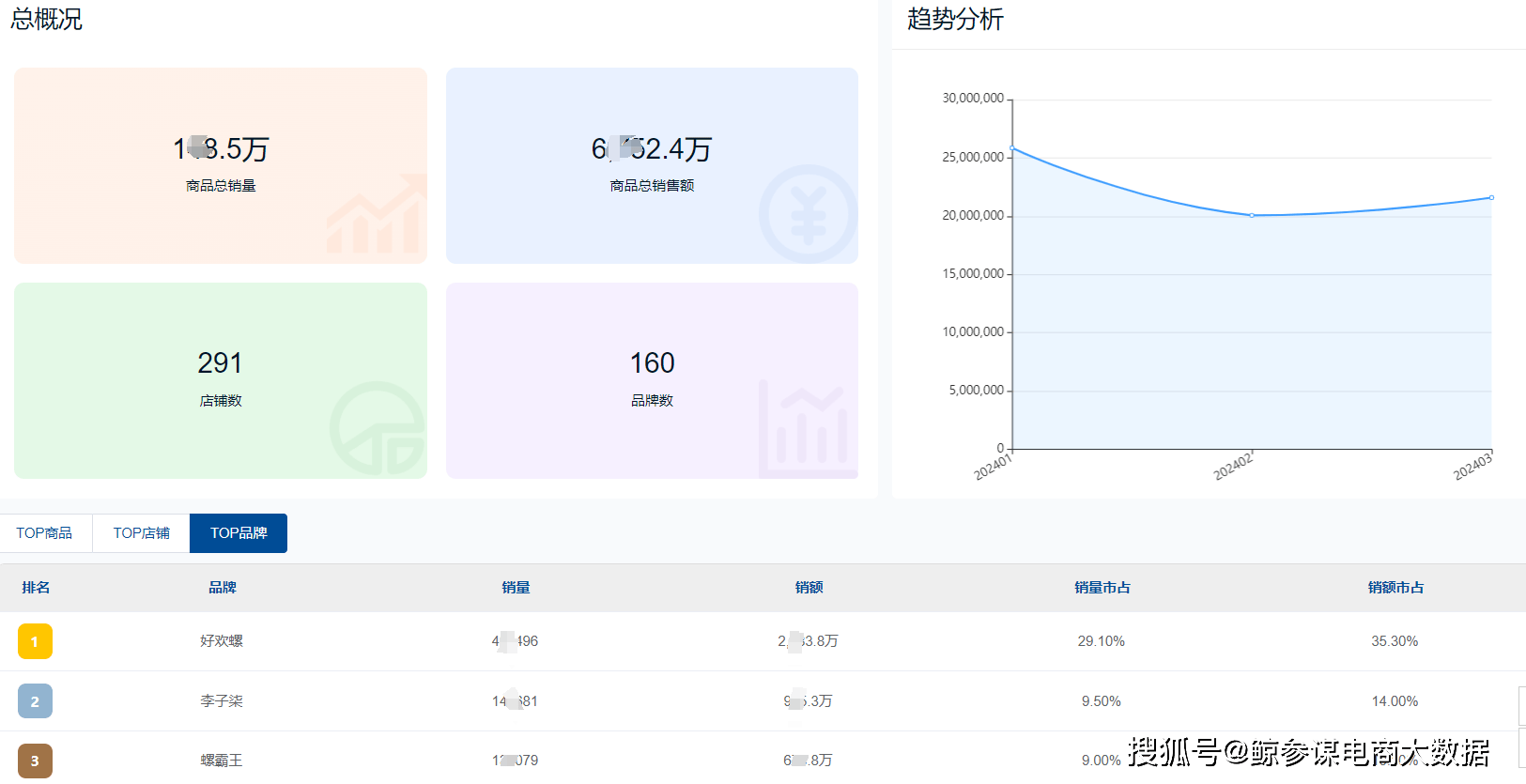Viewport: 1526px width, 784px height.
Task: Click the 总概况 section heading
Action: [46, 19]
